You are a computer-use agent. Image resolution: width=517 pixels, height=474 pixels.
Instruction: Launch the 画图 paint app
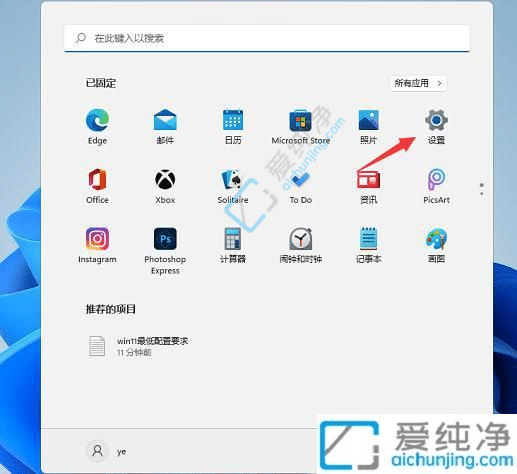click(x=436, y=245)
